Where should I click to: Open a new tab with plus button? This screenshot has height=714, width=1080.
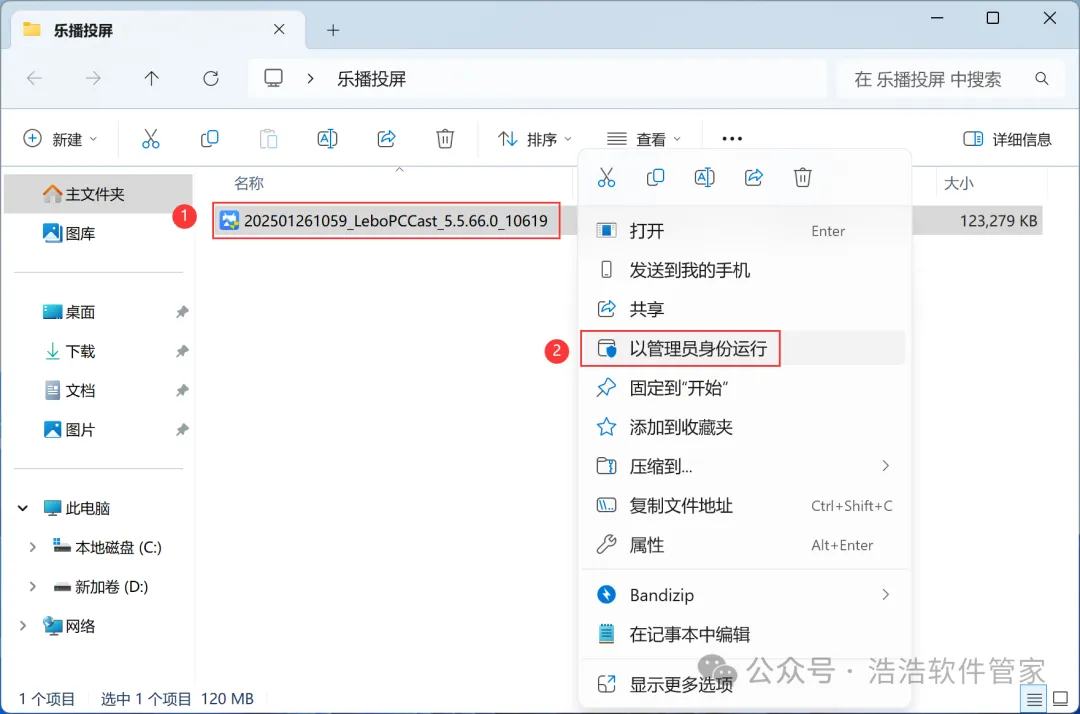pyautogui.click(x=333, y=30)
